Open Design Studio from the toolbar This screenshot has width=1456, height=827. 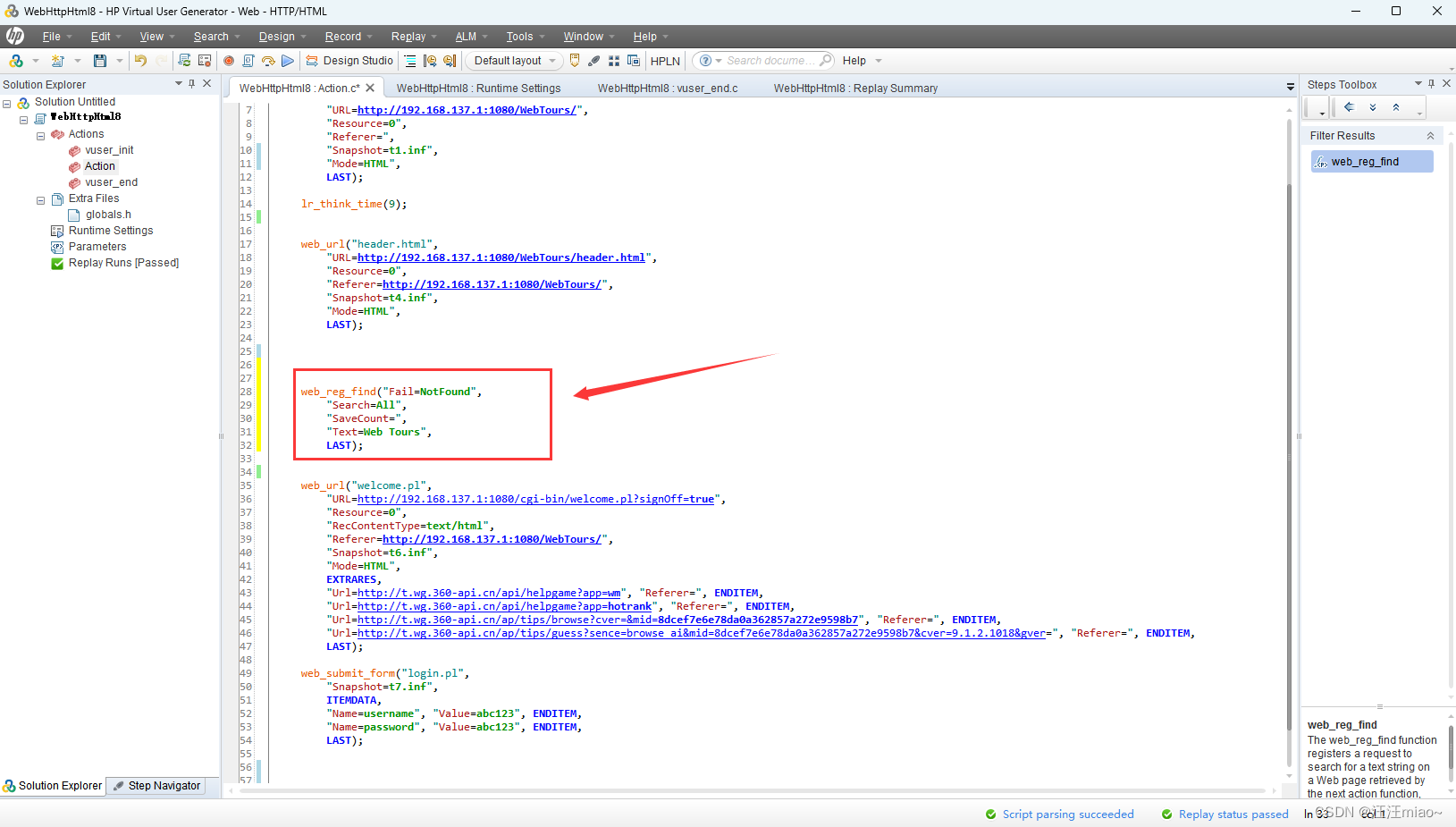[x=349, y=61]
